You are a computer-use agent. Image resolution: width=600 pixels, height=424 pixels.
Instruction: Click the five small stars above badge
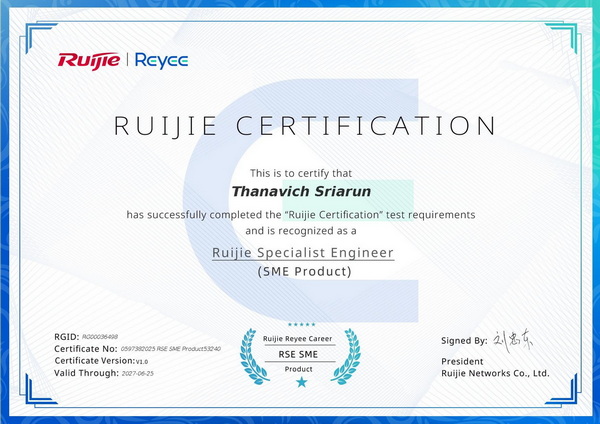302,325
